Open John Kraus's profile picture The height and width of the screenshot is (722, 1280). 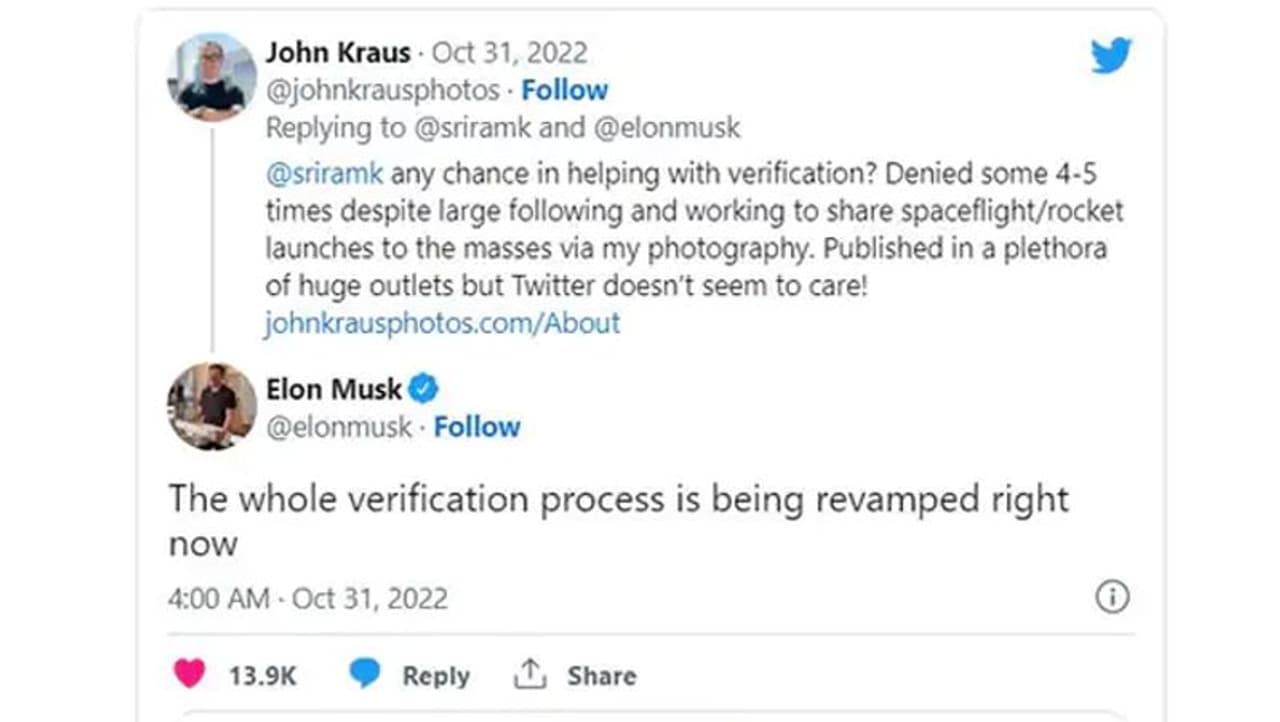[x=212, y=78]
